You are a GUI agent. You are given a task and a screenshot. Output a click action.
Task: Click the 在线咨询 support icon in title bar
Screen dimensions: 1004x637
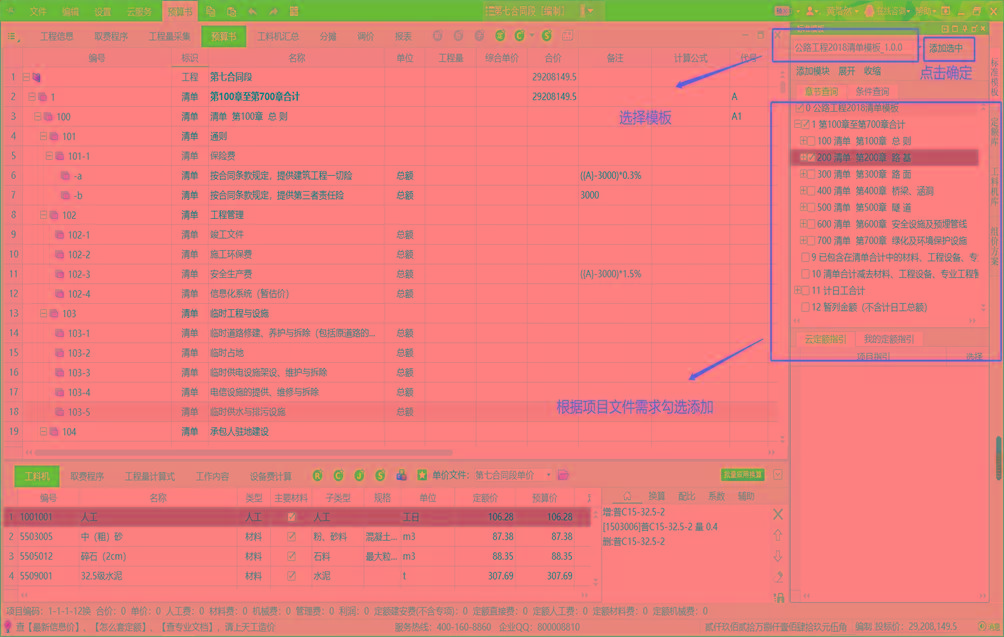[870, 11]
